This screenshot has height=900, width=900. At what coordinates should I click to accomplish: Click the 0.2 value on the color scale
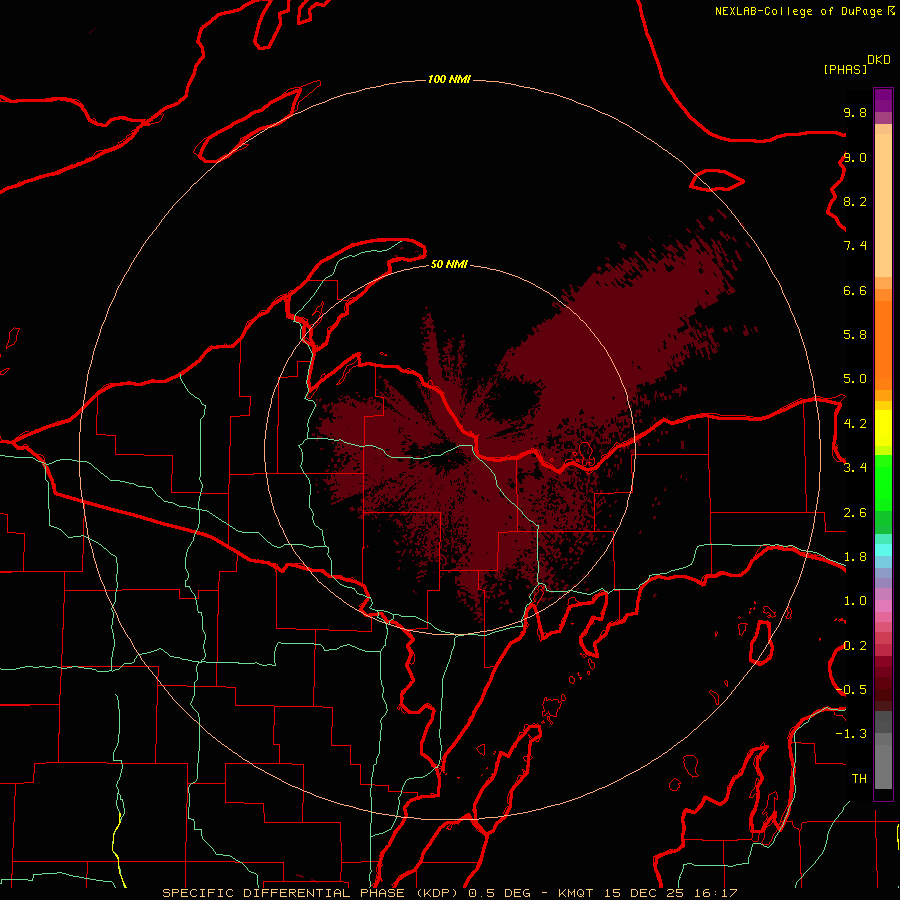point(855,646)
